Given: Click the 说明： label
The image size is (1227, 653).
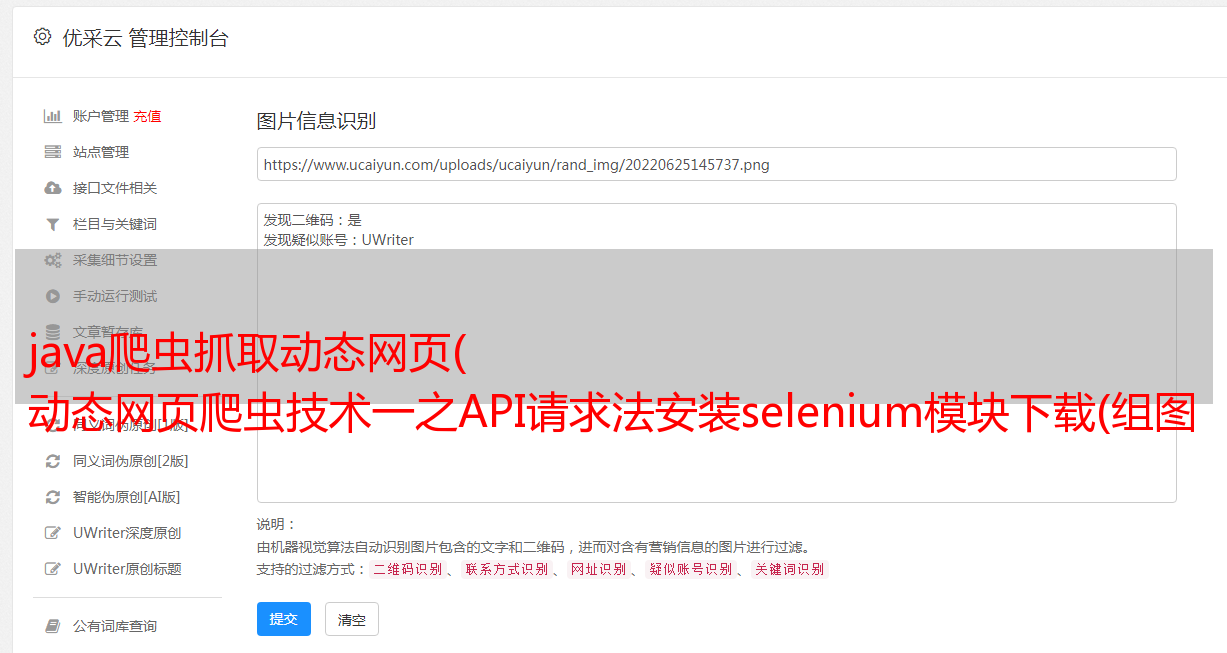Looking at the screenshot, I should [277, 525].
